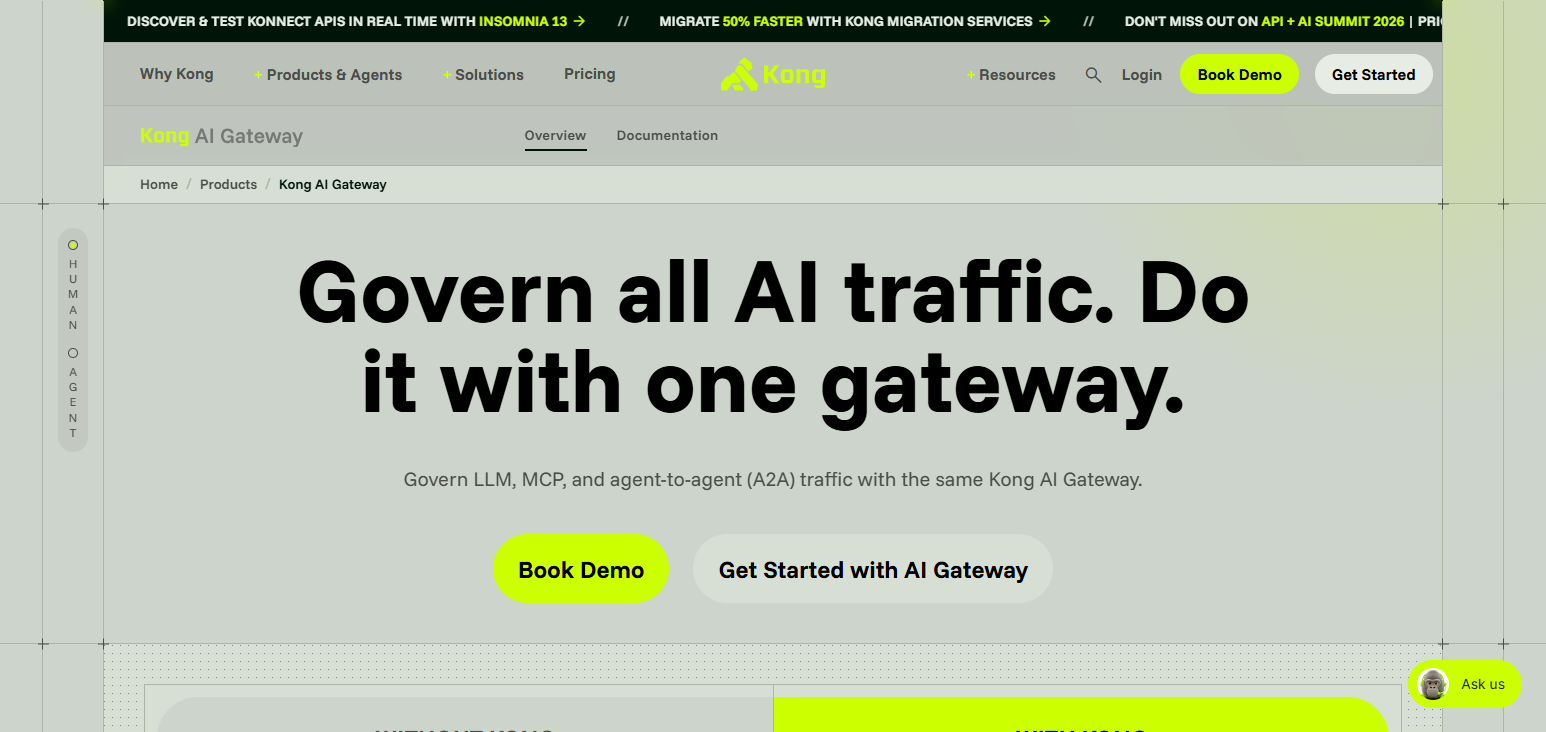This screenshot has height=732, width=1546.
Task: Click the arrow after Insomnia 13
Action: tap(579, 21)
